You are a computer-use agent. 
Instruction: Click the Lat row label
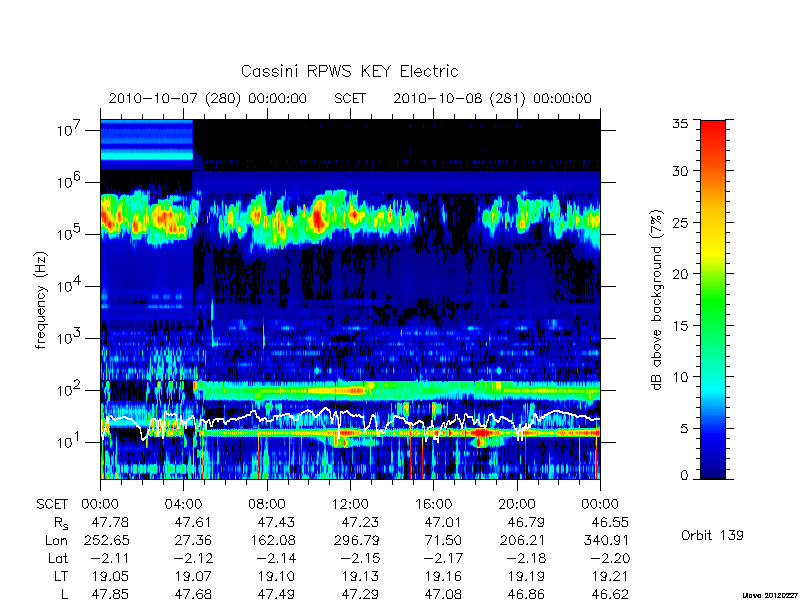tap(58, 559)
